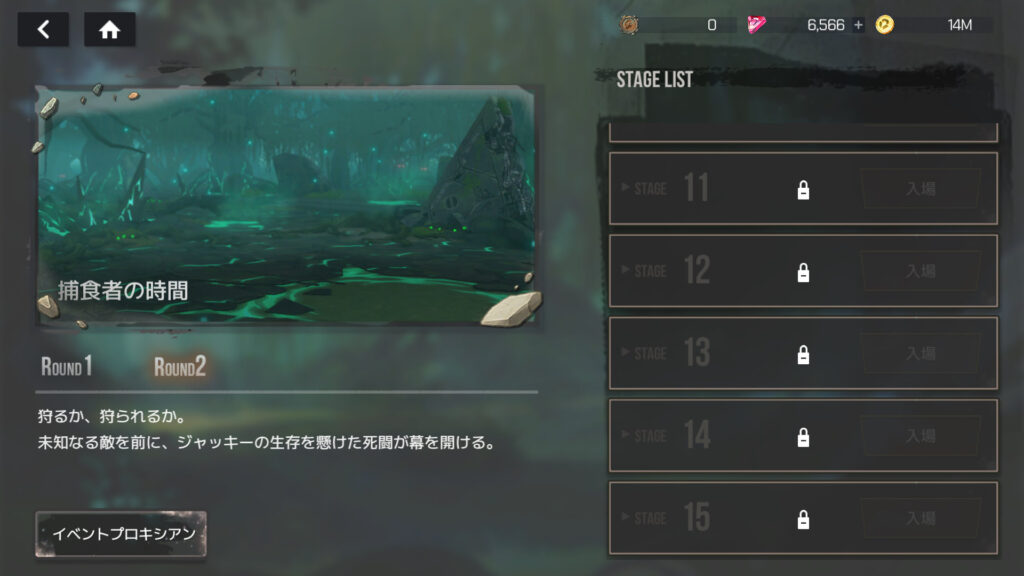Viewport: 1024px width, 576px height.
Task: Expand the Stage 12 arrow marker
Action: 625,270
